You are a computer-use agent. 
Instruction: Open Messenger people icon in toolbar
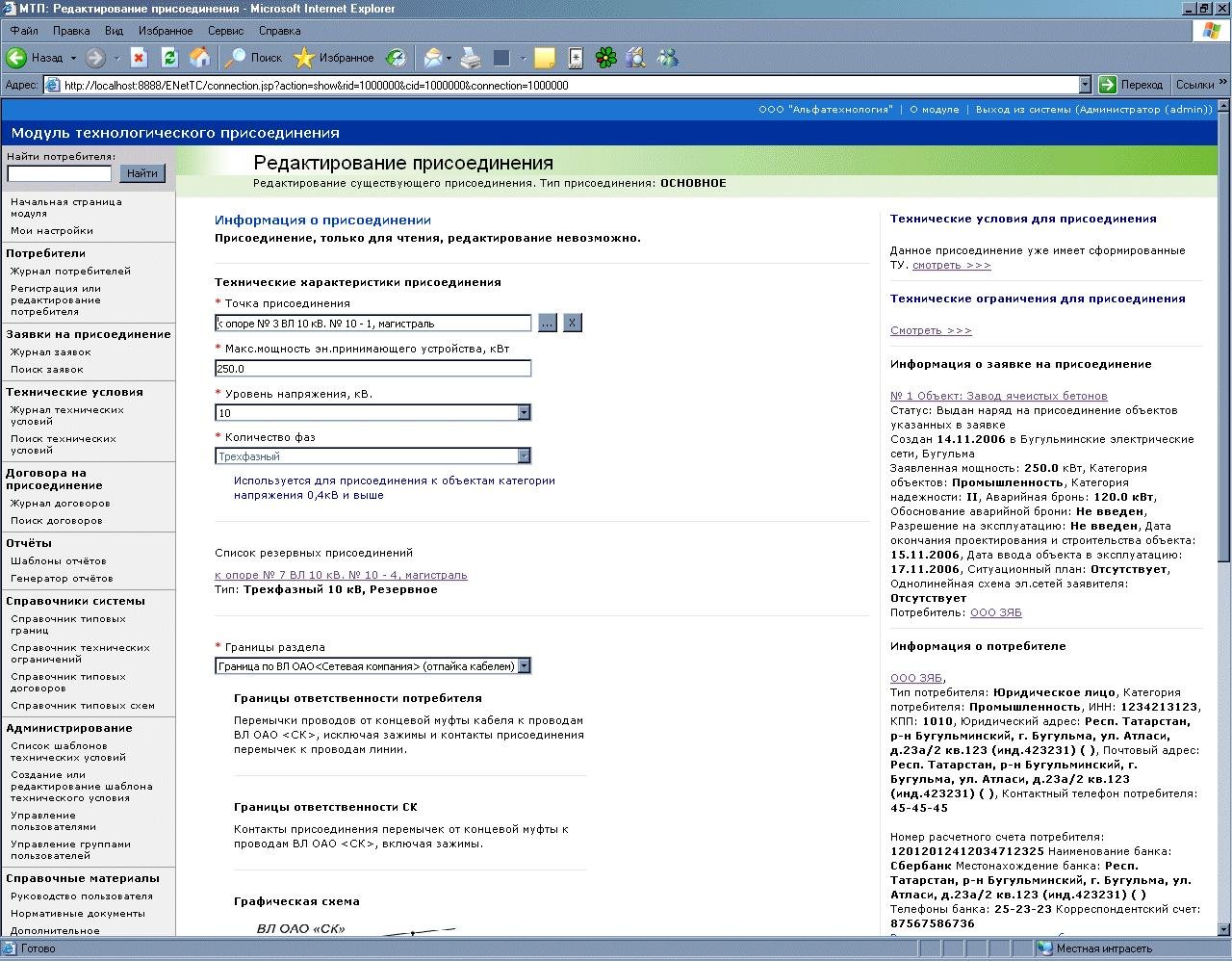pos(667,58)
